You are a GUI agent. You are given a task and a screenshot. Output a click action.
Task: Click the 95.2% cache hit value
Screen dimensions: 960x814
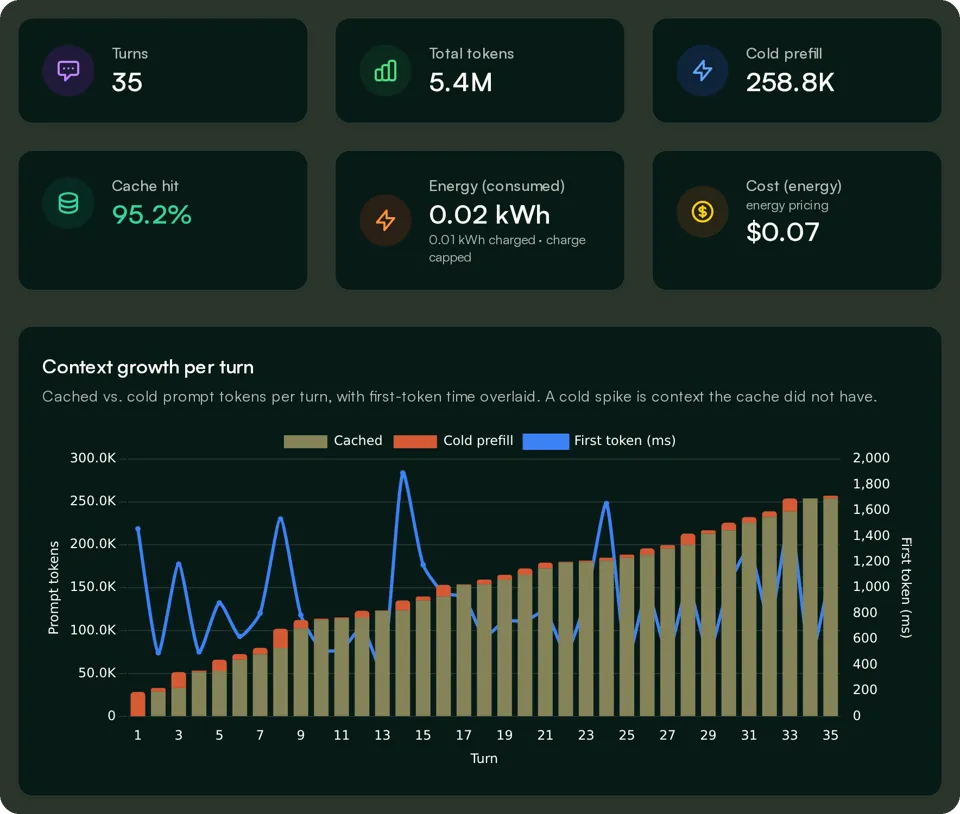pyautogui.click(x=151, y=215)
